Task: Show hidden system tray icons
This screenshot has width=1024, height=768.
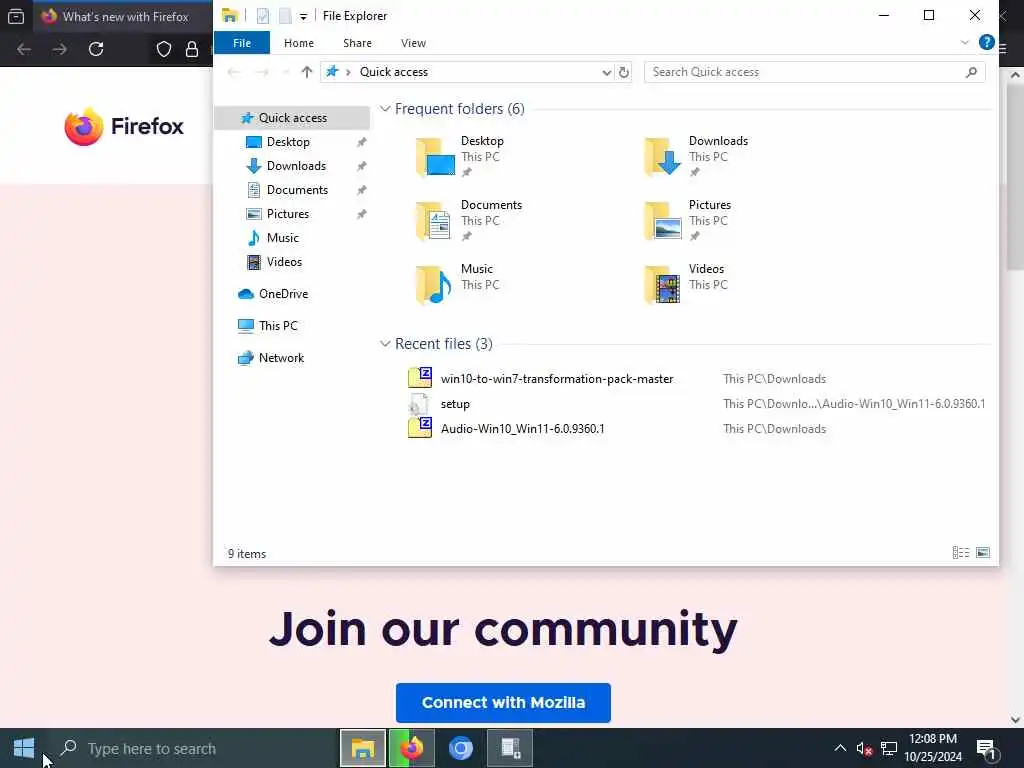Action: 840,748
